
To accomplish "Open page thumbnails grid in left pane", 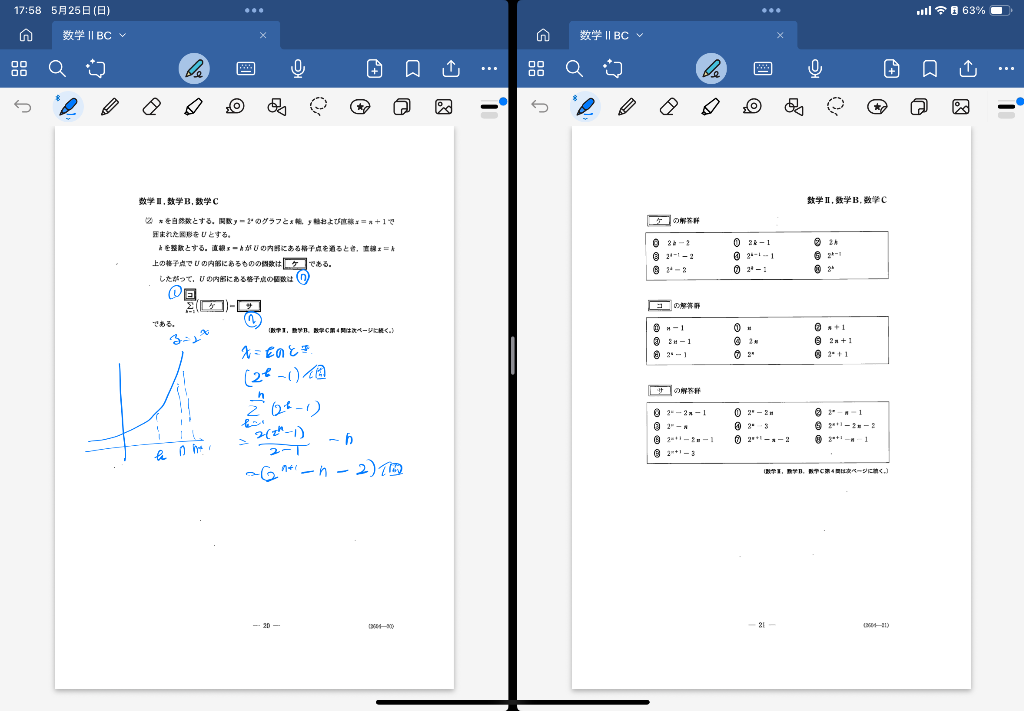I will [19, 68].
